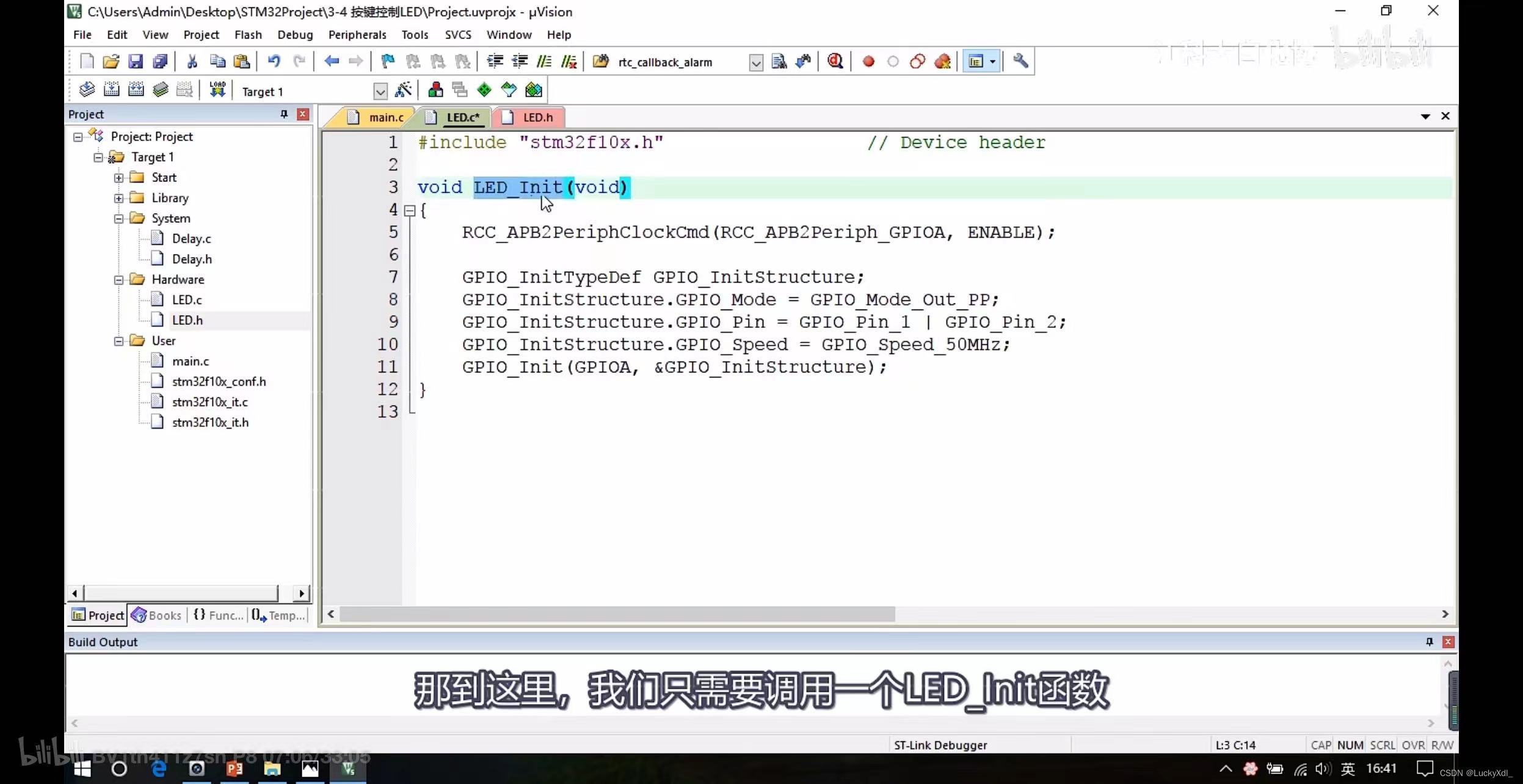Click the Manage Project Items icon
Viewport: 1523px width, 784px height.
point(435,90)
